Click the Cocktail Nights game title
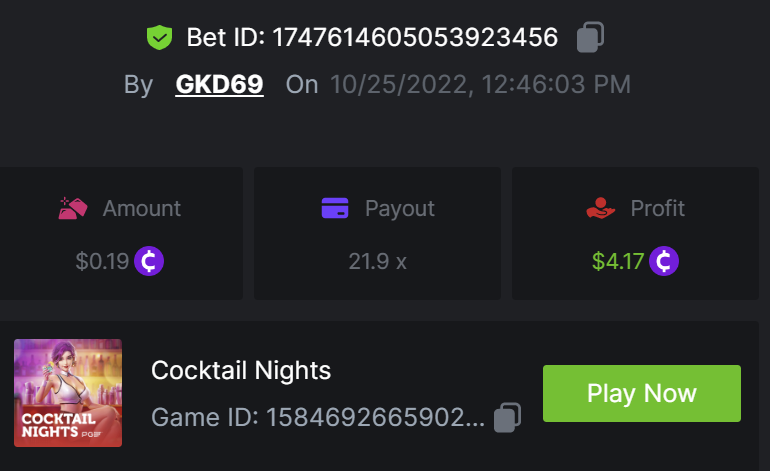 click(241, 371)
